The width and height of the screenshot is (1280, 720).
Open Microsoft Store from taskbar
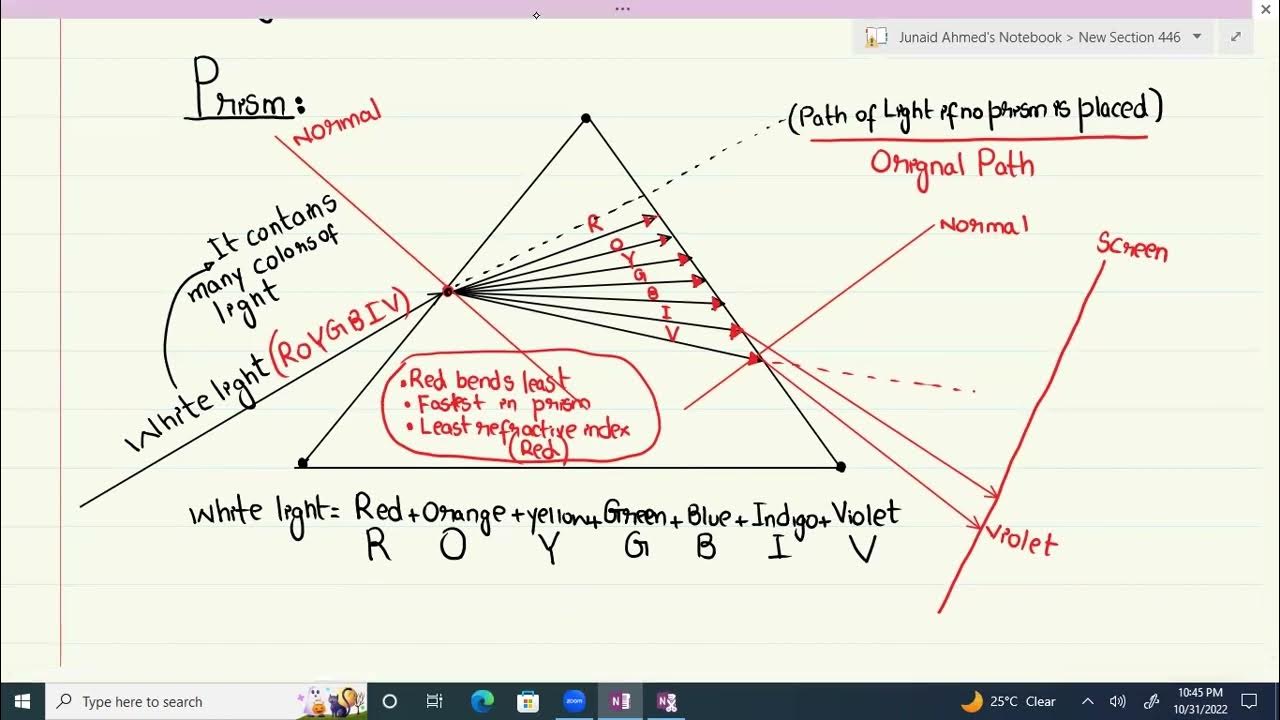[x=528, y=701]
